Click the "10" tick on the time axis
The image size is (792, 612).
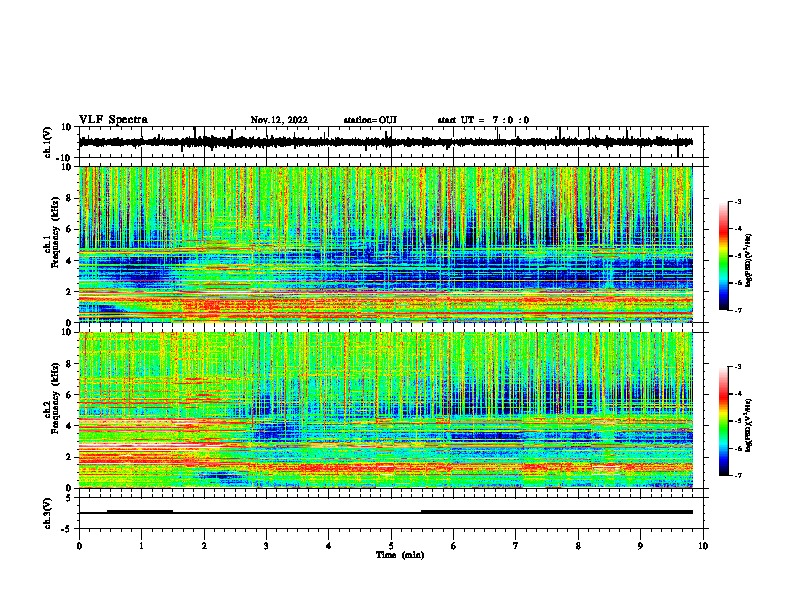point(703,546)
